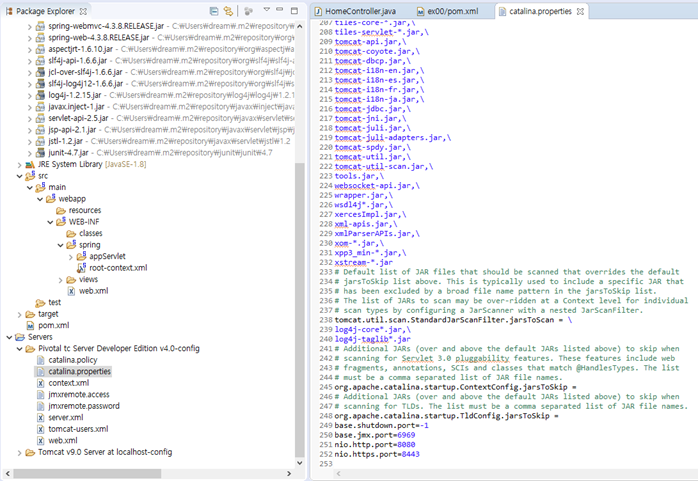Click line 245 ContextConfig.jarsToSkip property
Screen dimensions: 698x481
tap(451, 387)
